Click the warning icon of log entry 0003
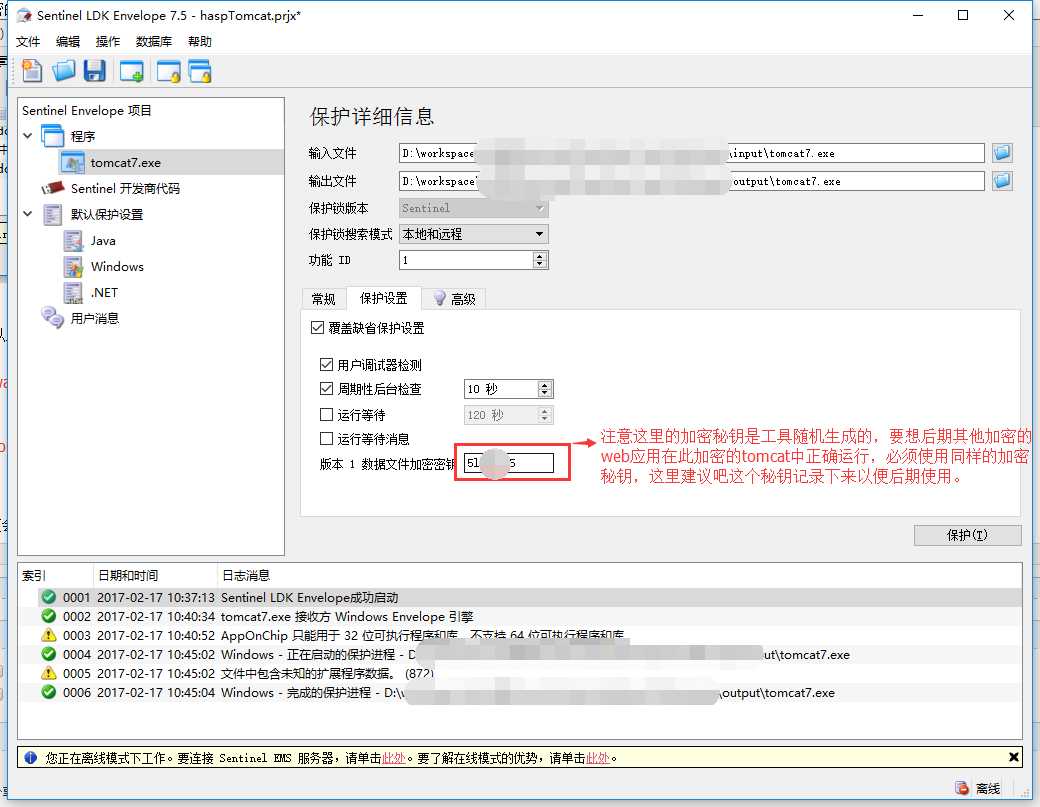This screenshot has height=807, width=1040. coord(48,635)
